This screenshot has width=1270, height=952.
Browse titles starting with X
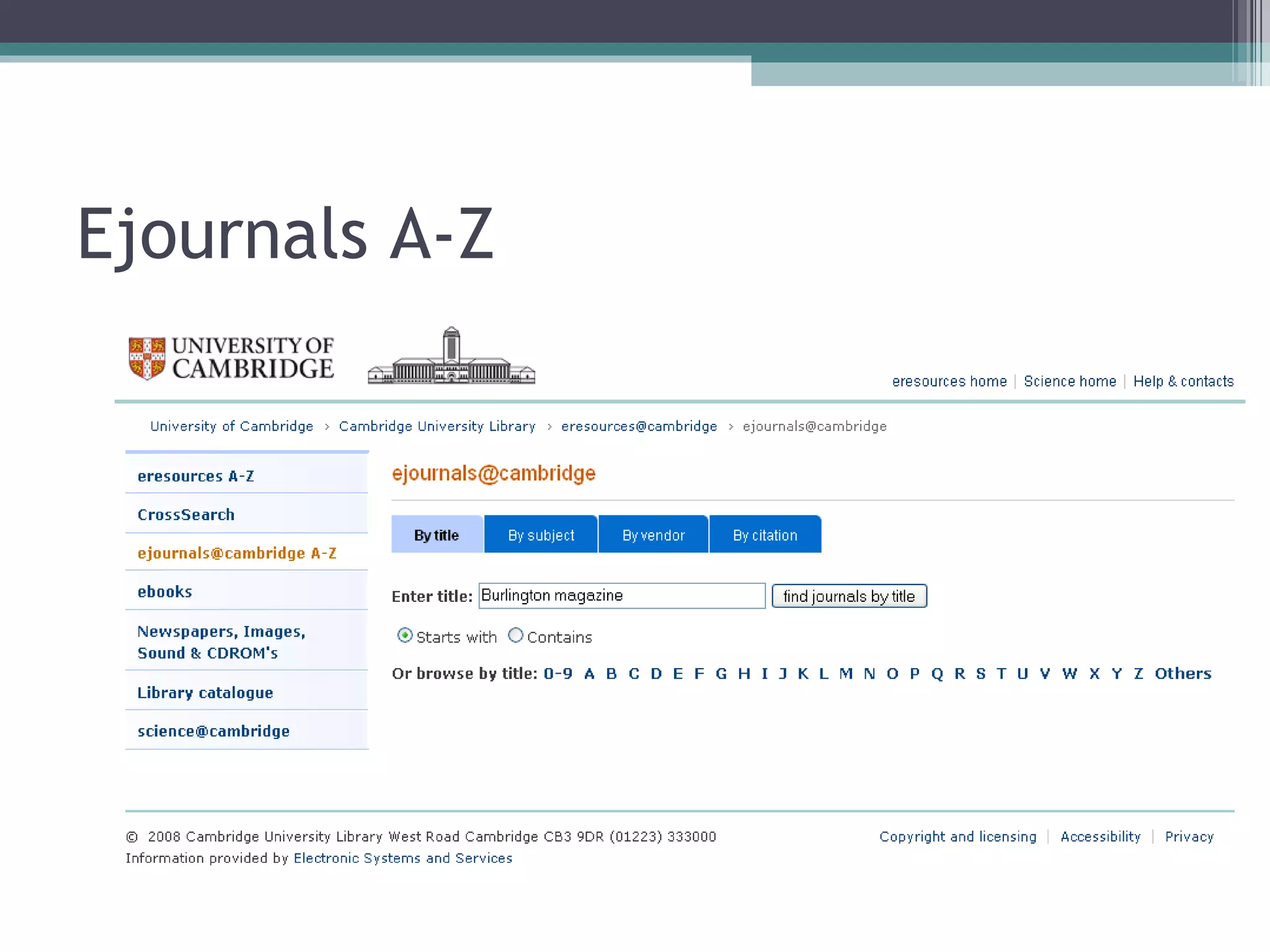pyautogui.click(x=1095, y=674)
